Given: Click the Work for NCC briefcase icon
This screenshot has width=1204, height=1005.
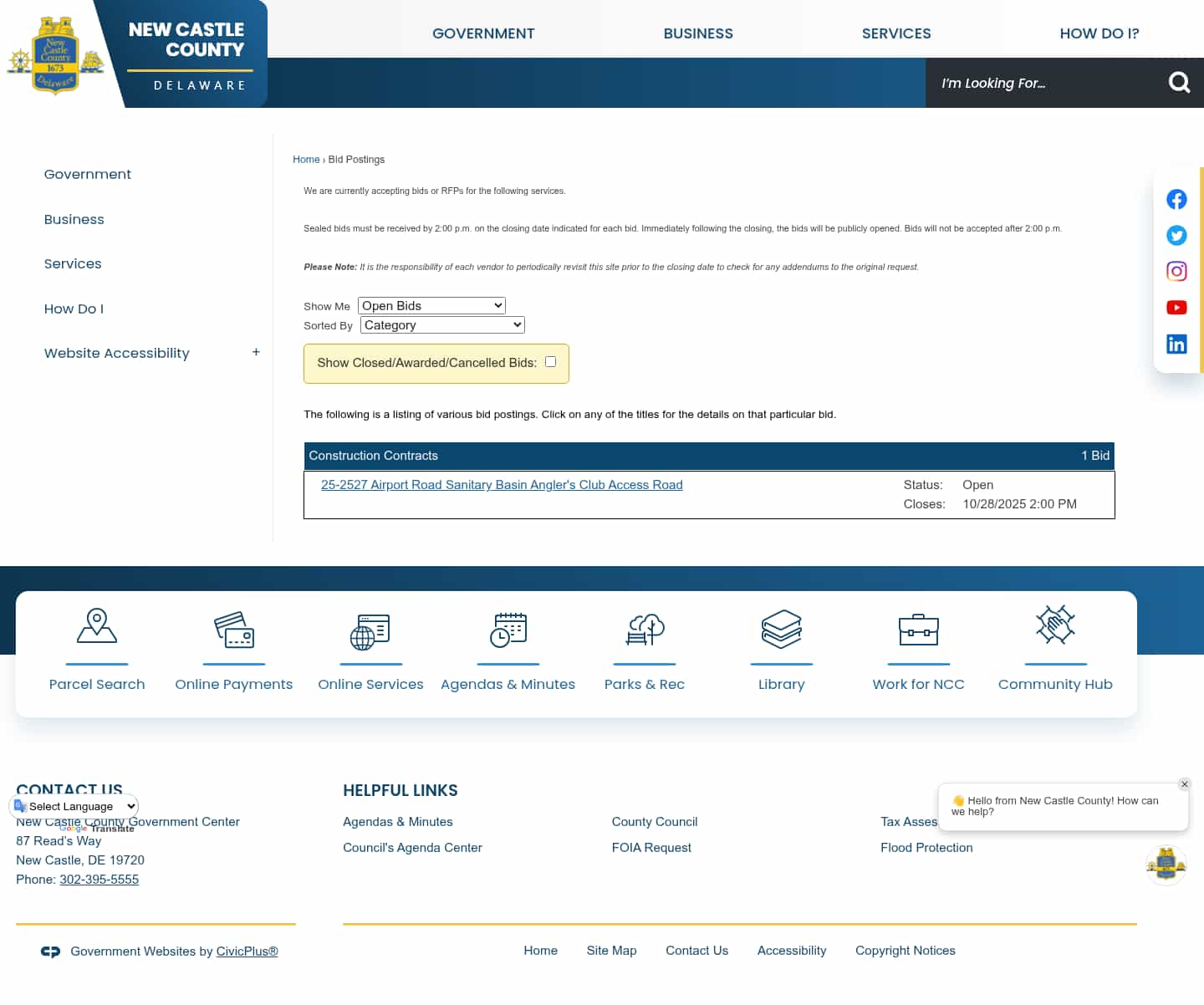Looking at the screenshot, I should click(x=918, y=630).
